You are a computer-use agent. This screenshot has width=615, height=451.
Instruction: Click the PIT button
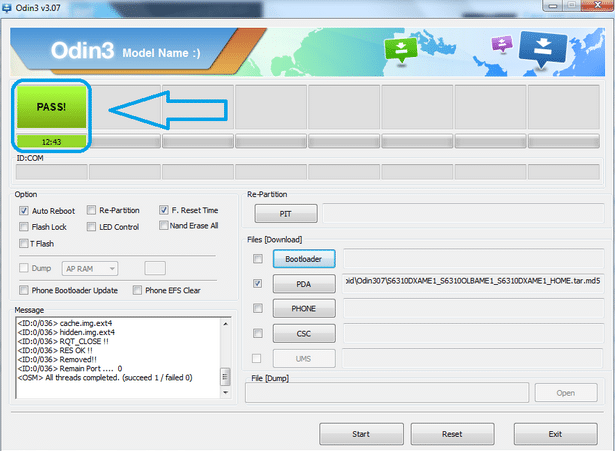pos(286,214)
